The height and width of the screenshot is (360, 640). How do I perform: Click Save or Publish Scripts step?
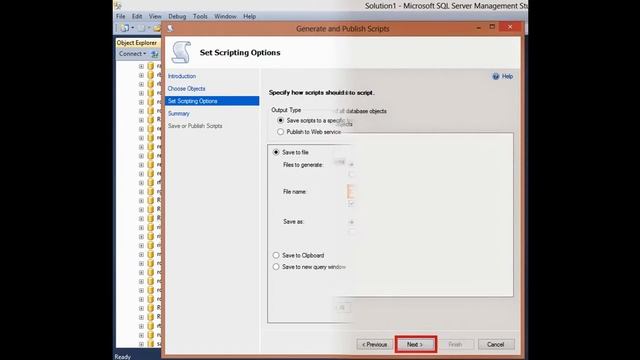[195, 126]
